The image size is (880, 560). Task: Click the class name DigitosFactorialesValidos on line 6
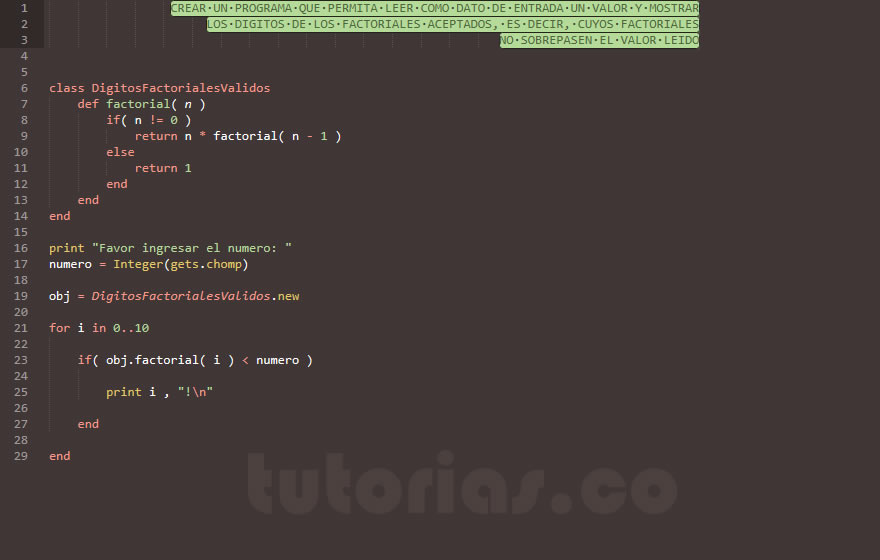tap(181, 88)
